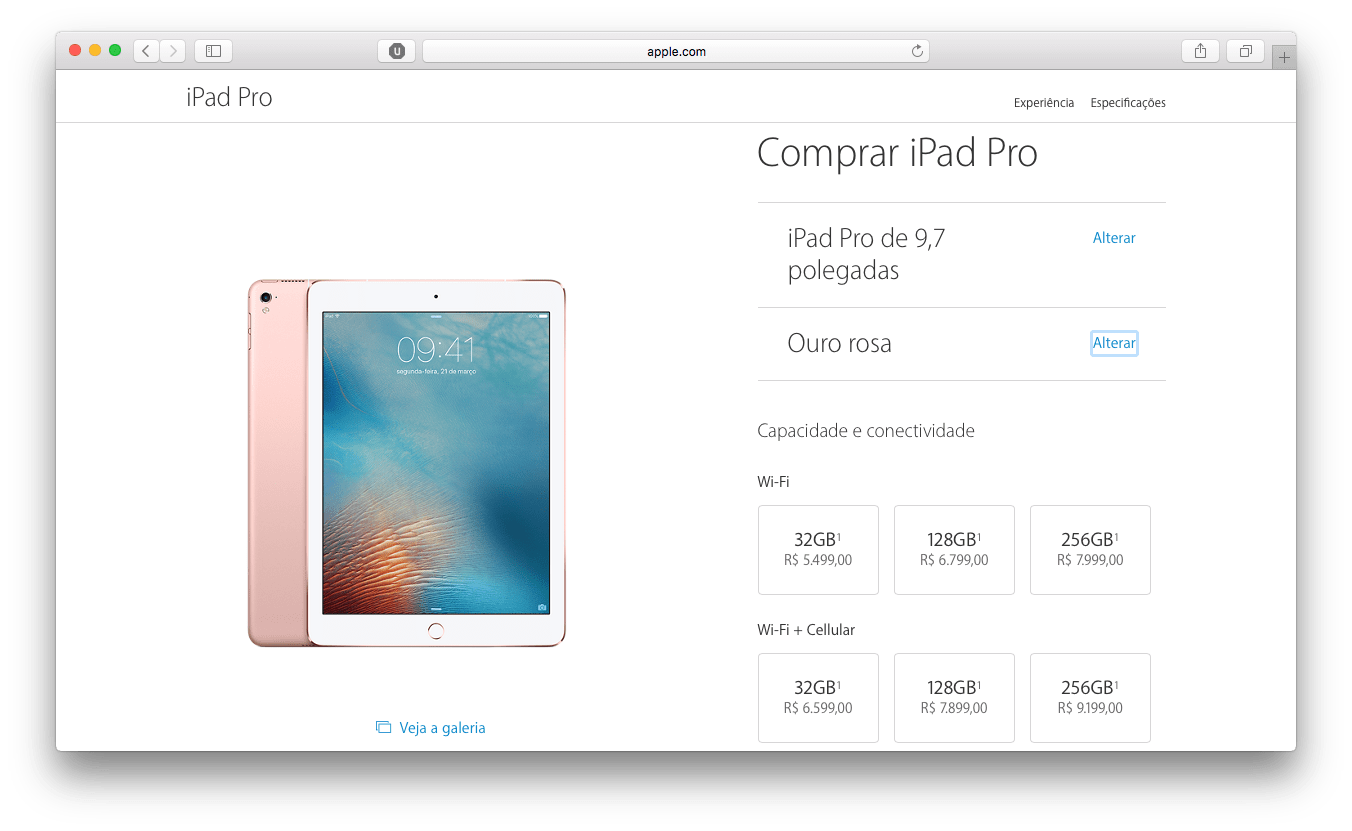Viewport: 1352px width, 831px height.
Task: Open the Especificações tab
Action: [x=1128, y=103]
